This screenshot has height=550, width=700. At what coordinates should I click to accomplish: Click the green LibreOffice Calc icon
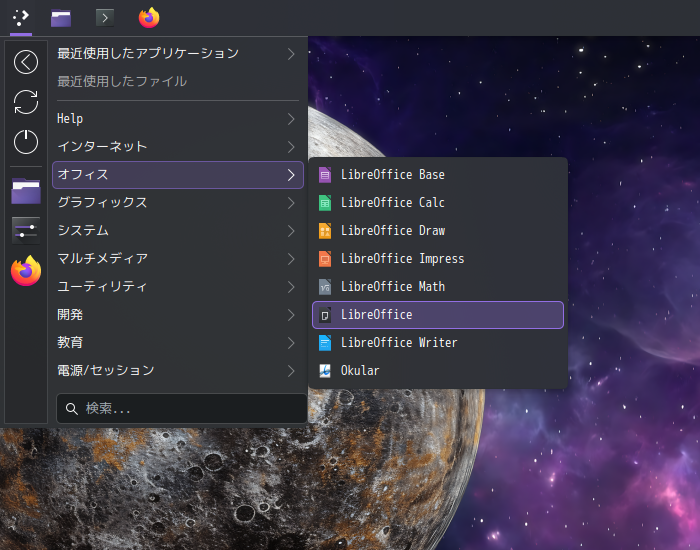[x=325, y=203]
